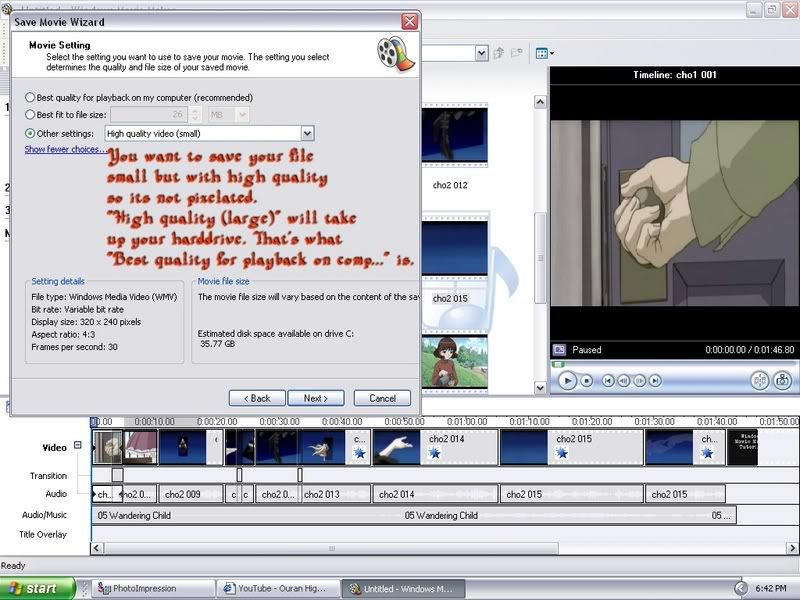Show hidden system tray icons arrow
Image resolution: width=800 pixels, height=600 pixels.
point(741,588)
